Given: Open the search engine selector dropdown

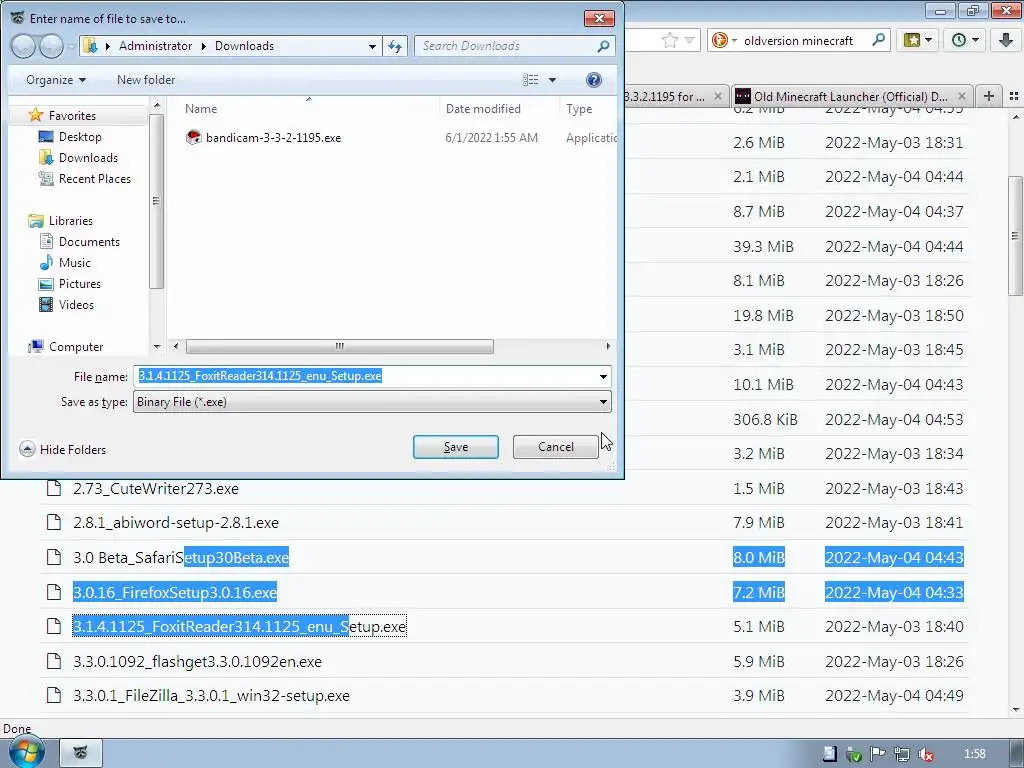Looking at the screenshot, I should coord(724,40).
